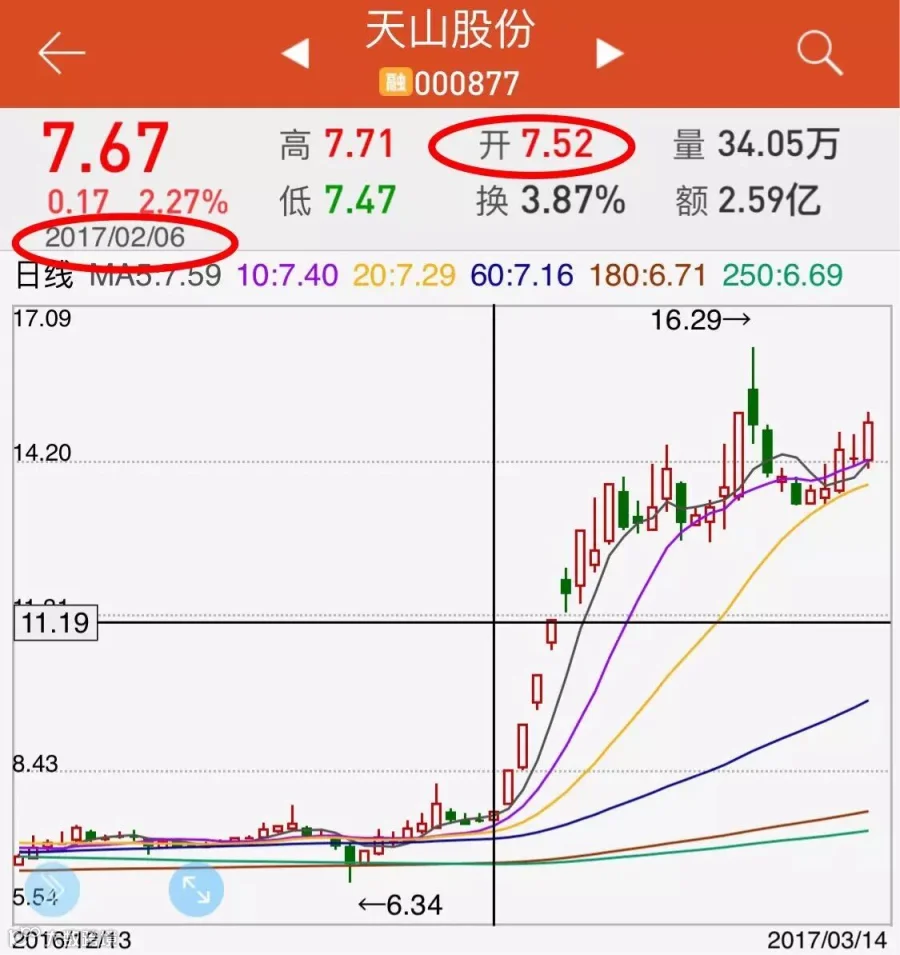The width and height of the screenshot is (900, 955).
Task: Go to previous stock with left triangle
Action: coord(296,53)
